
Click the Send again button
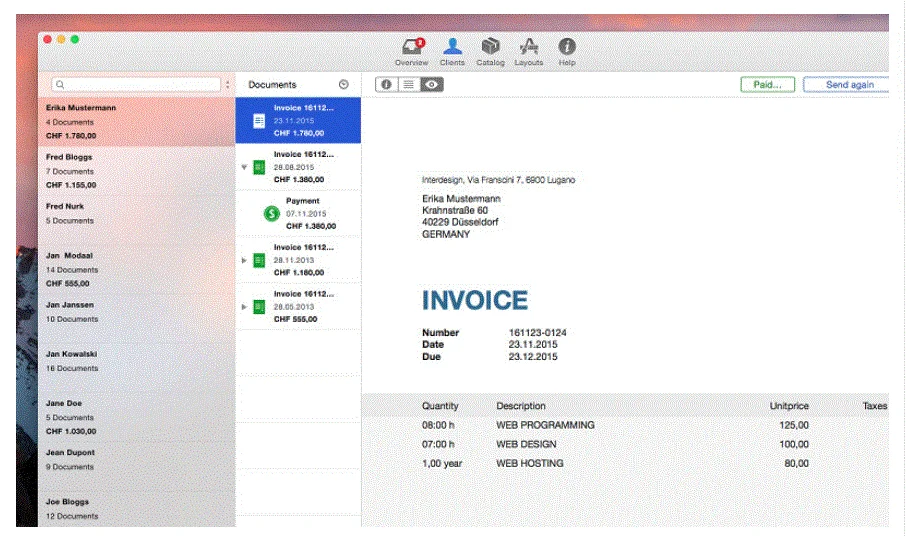846,84
